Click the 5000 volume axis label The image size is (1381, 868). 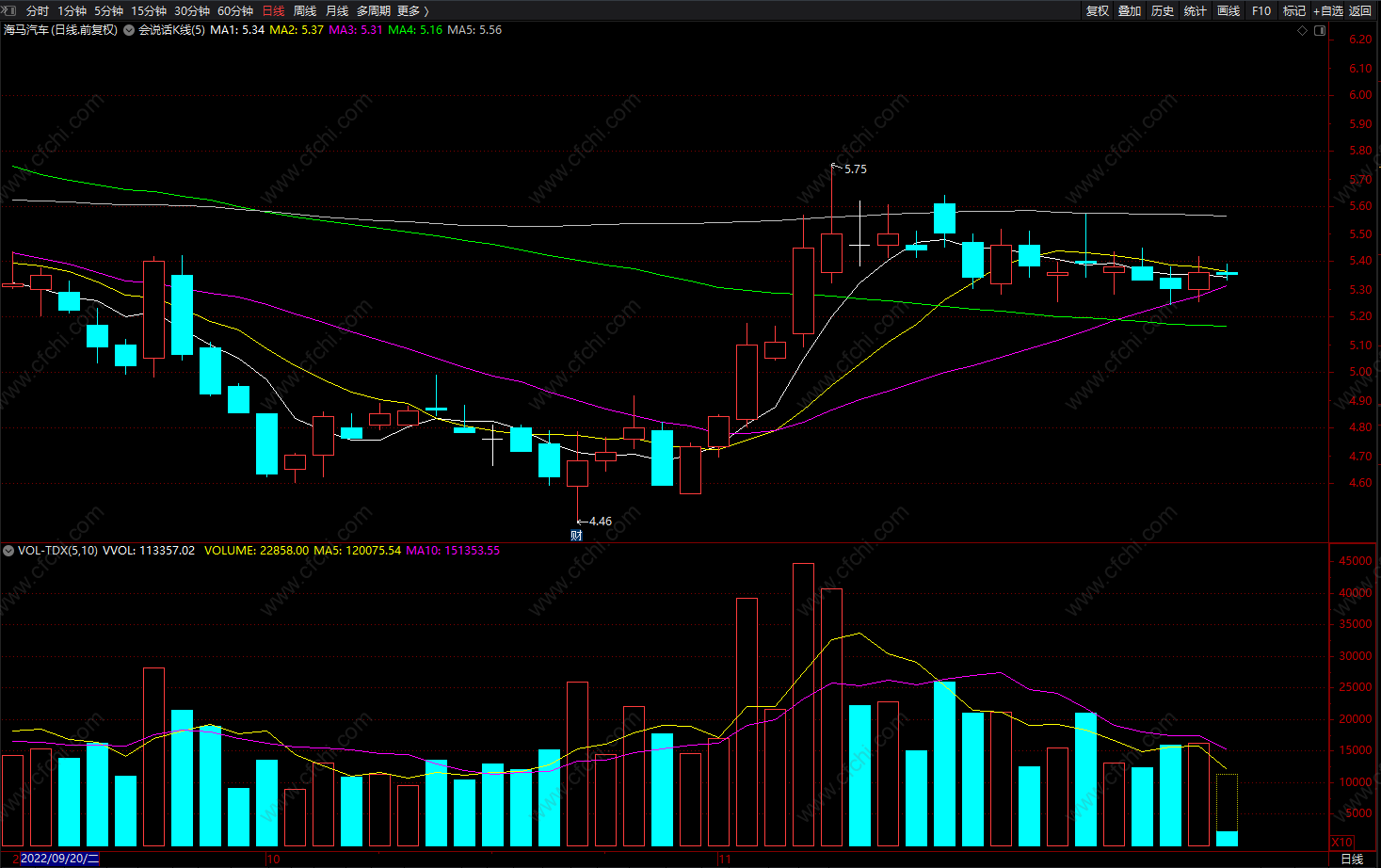point(1358,813)
